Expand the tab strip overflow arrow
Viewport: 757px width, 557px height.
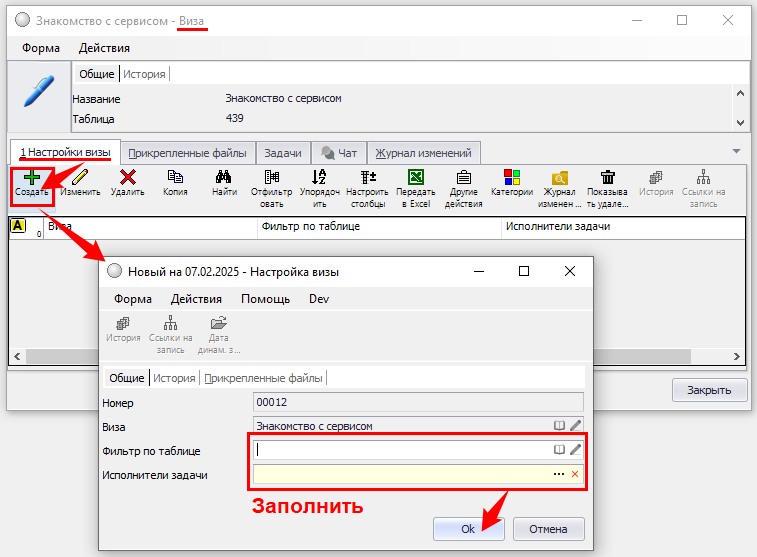coord(736,152)
